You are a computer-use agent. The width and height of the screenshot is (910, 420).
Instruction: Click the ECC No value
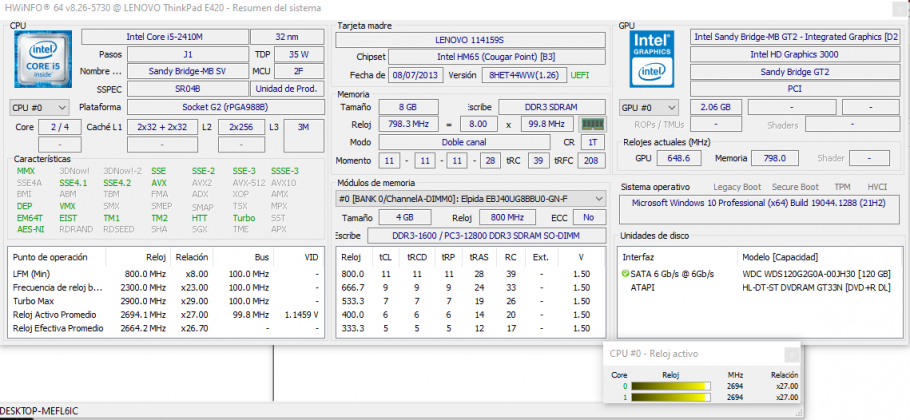click(x=589, y=218)
